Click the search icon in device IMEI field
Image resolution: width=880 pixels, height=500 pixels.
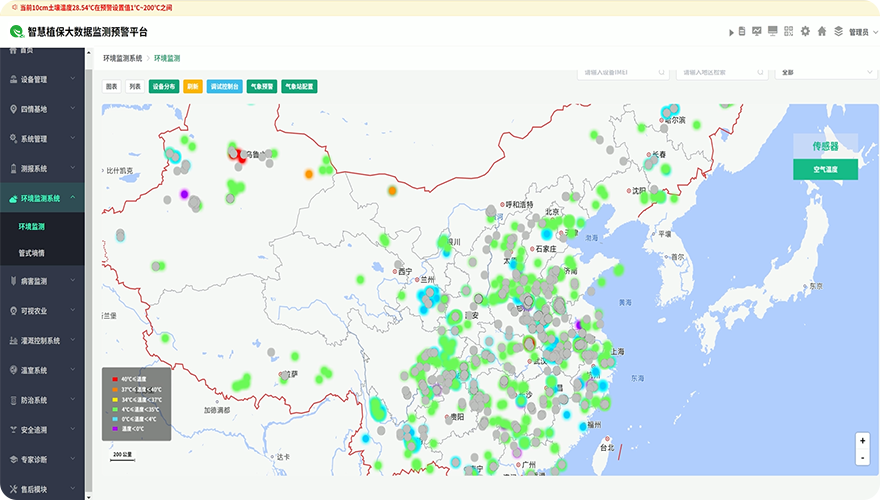(x=661, y=72)
